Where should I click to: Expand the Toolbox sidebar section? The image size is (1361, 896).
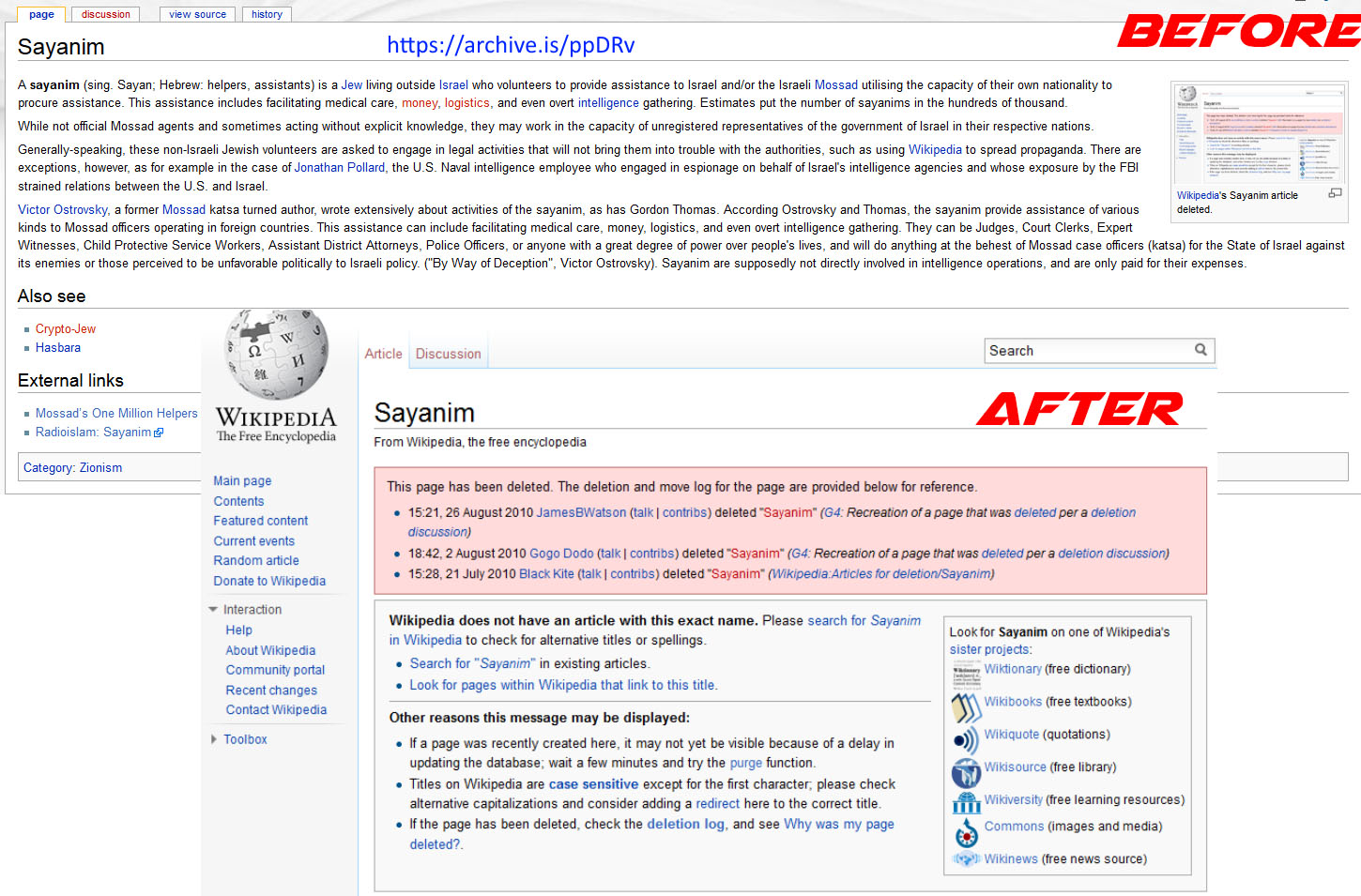click(214, 739)
